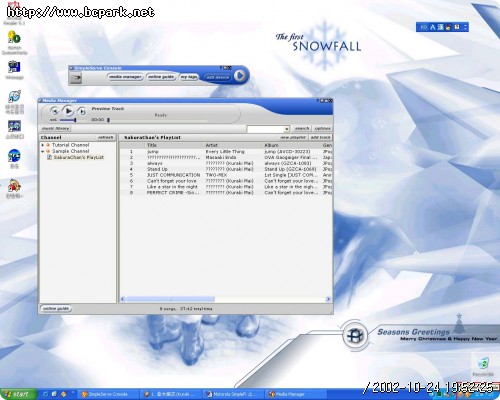Viewport: 500px width, 400px height.
Task: Click the next track button in Media Manager
Action: [x=82, y=111]
